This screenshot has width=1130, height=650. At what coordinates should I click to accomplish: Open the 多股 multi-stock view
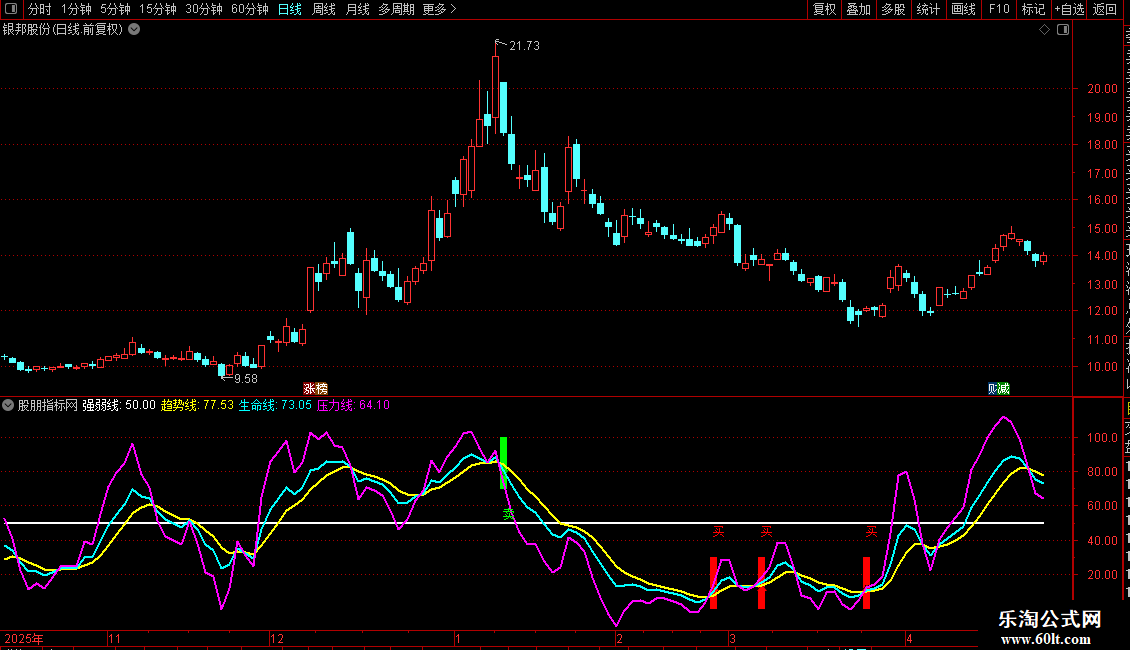pos(894,9)
